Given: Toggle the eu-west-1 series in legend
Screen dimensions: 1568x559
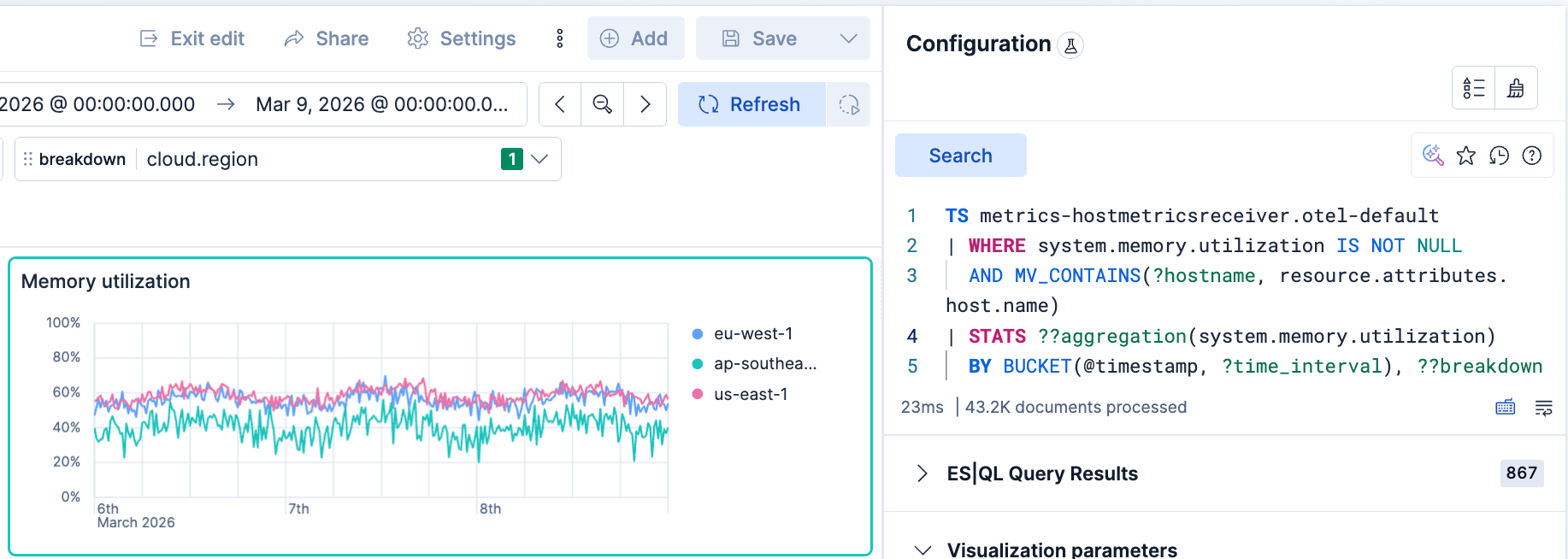Looking at the screenshot, I should tap(752, 334).
